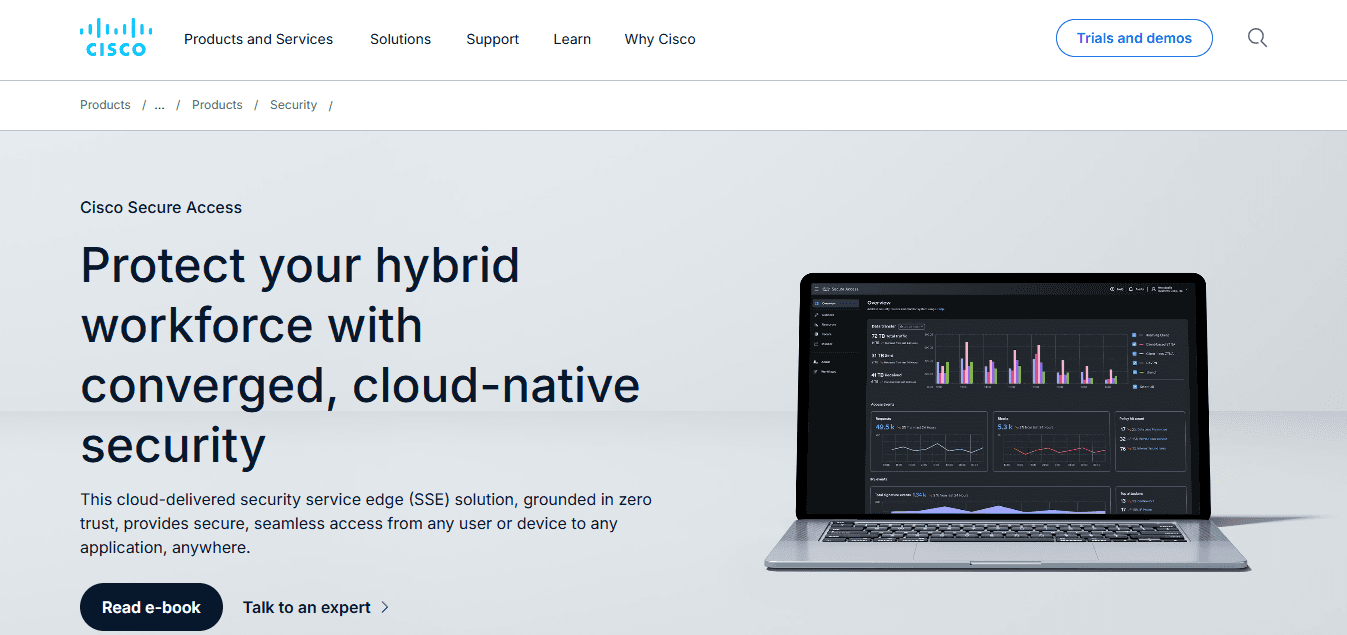
Task: Click the headline "Protect your hybrid workforce"
Action: (360, 355)
